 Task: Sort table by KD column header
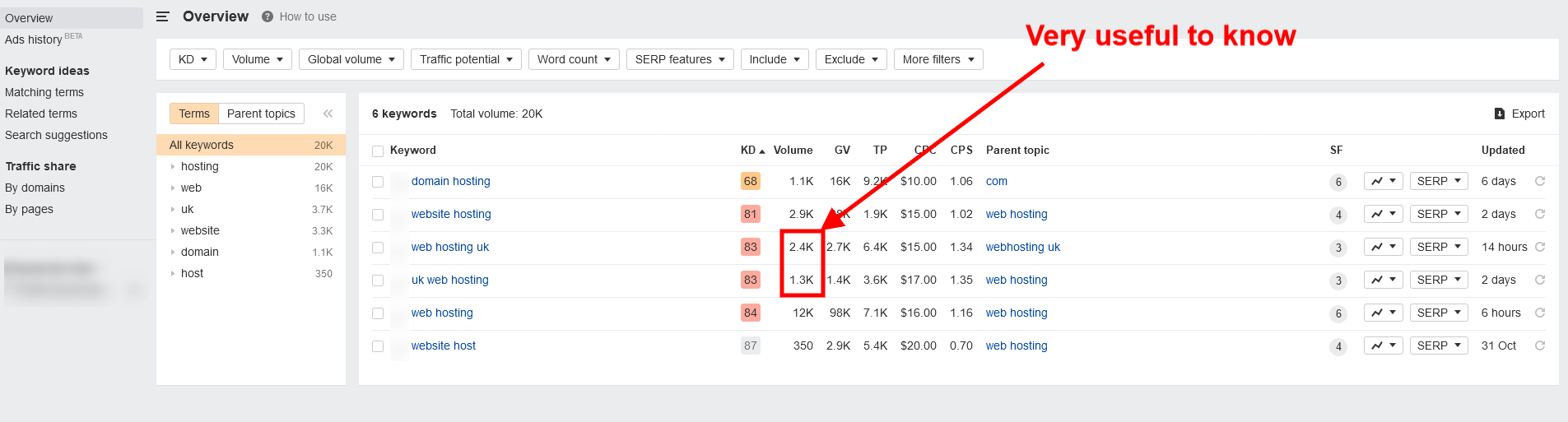[752, 150]
